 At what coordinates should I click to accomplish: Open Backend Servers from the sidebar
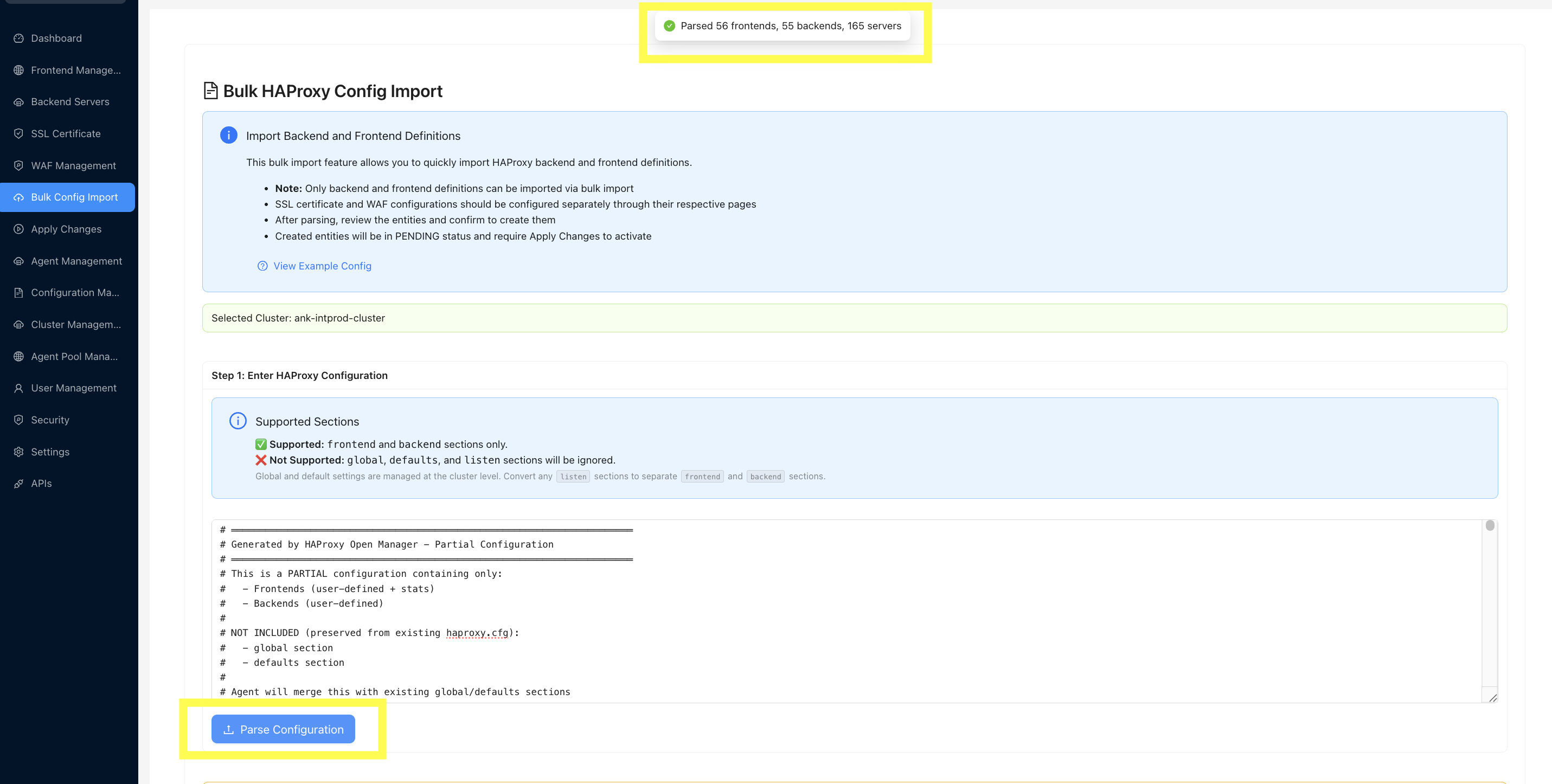[x=67, y=102]
